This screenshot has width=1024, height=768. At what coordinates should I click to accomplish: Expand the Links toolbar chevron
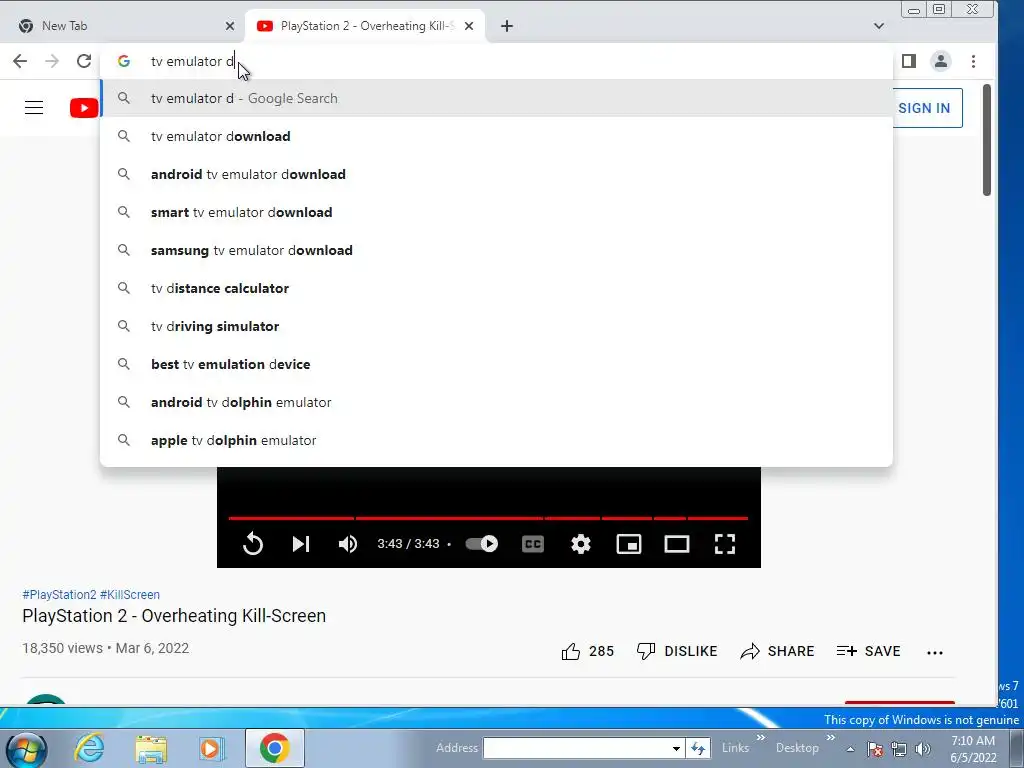(x=761, y=738)
